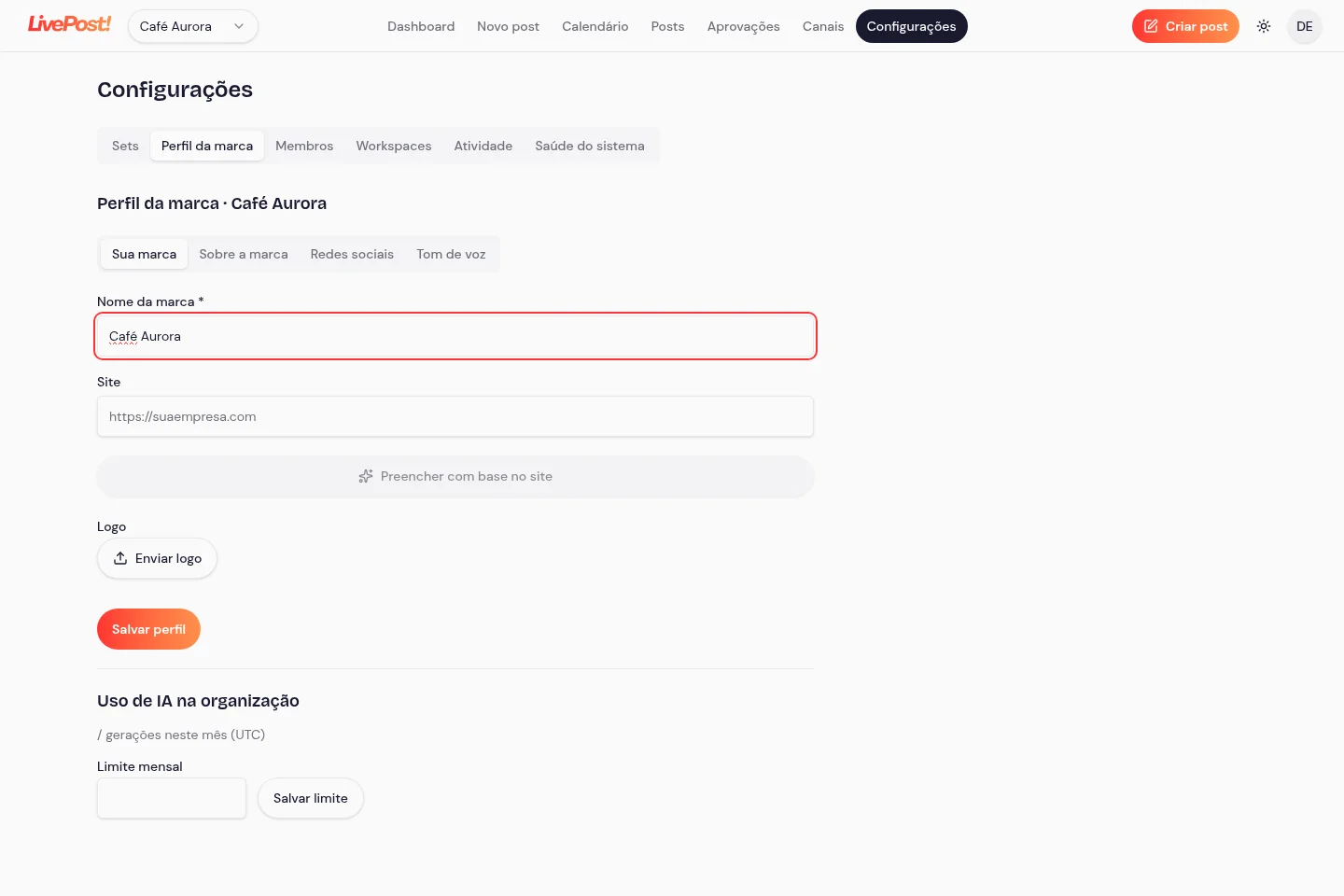The height and width of the screenshot is (896, 1344).
Task: Switch to the Atividade tab
Action: (x=483, y=146)
